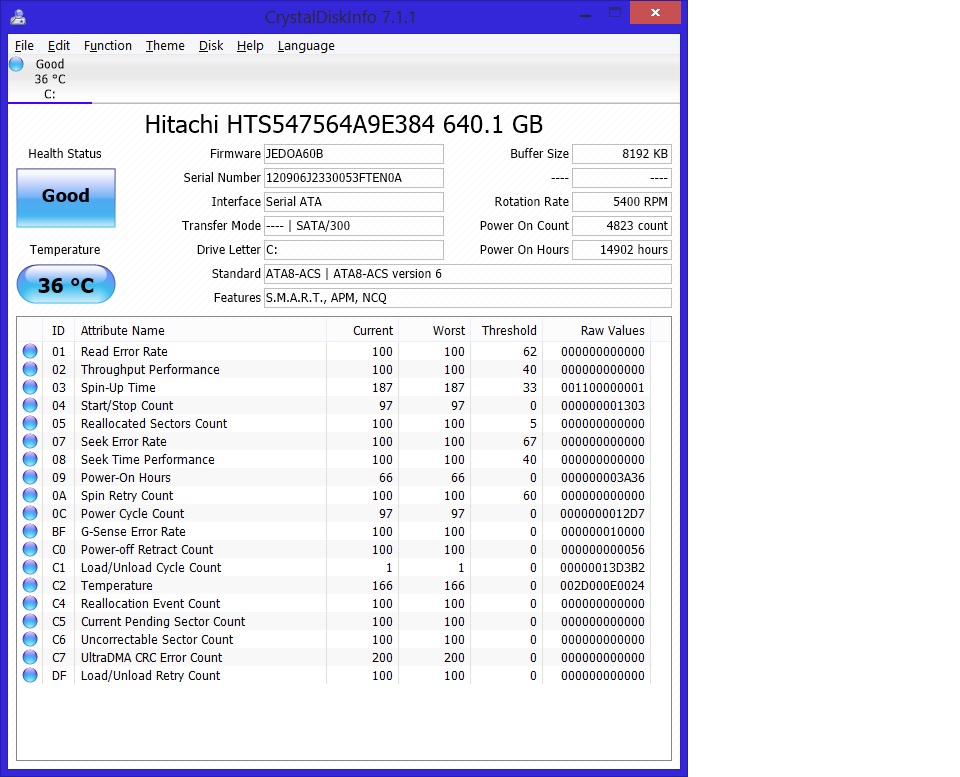The image size is (960, 777).
Task: Click the Power On Count value 4823 count
Action: click(622, 225)
